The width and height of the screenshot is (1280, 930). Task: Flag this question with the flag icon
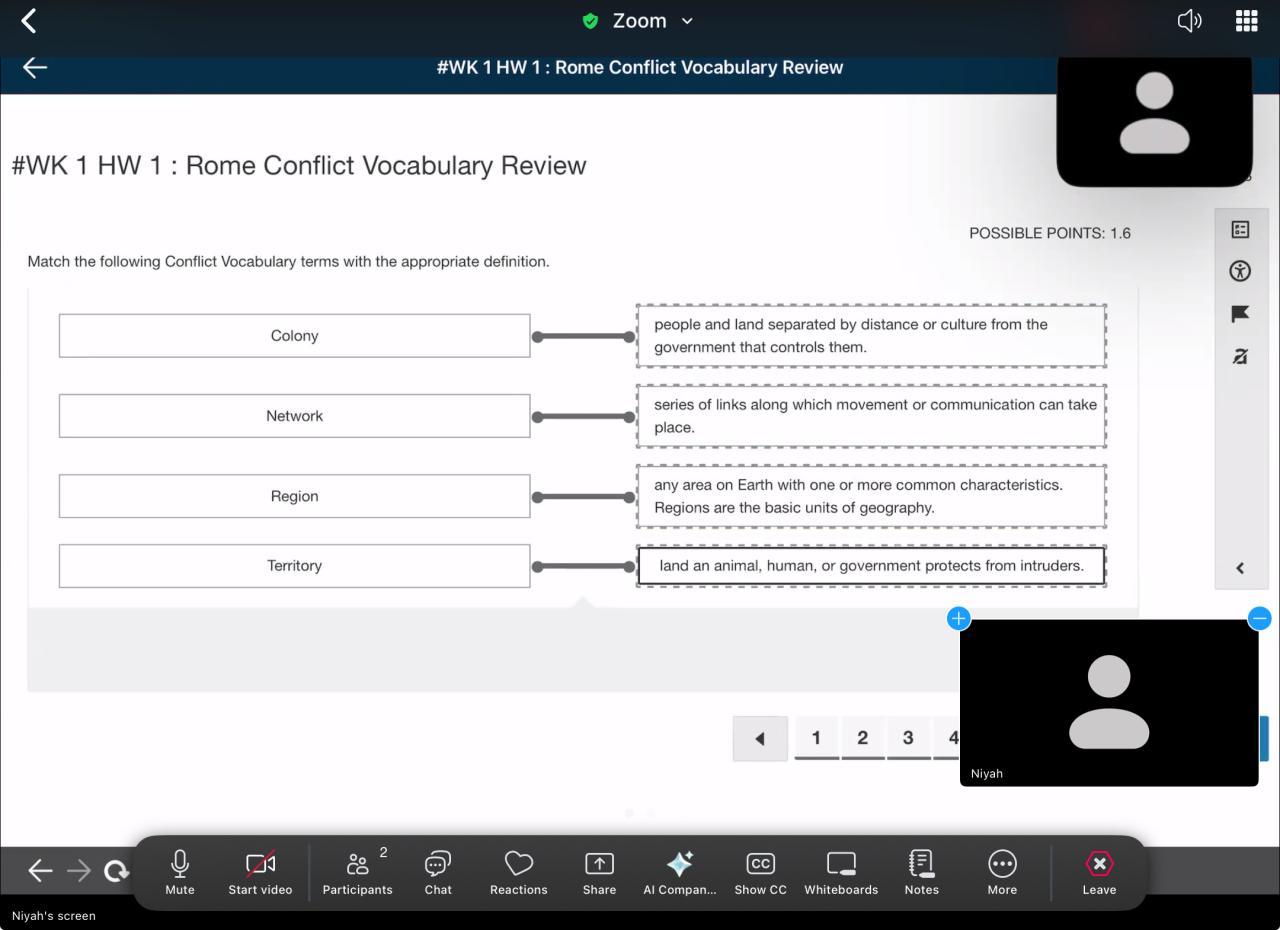[1240, 314]
